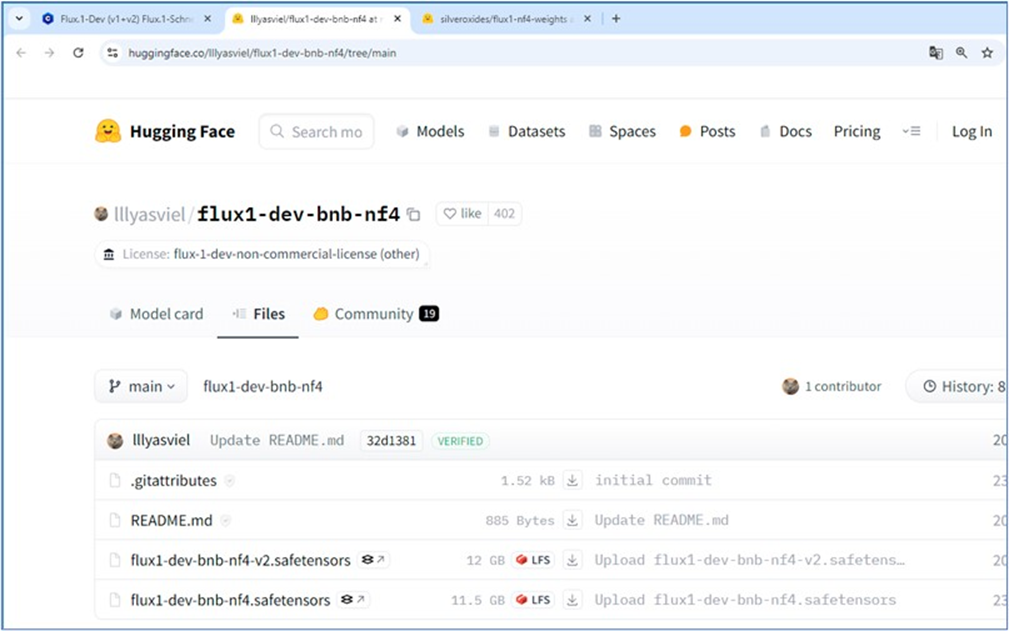Open zoom control in the address bar
This screenshot has height=631, width=1009.
(961, 53)
